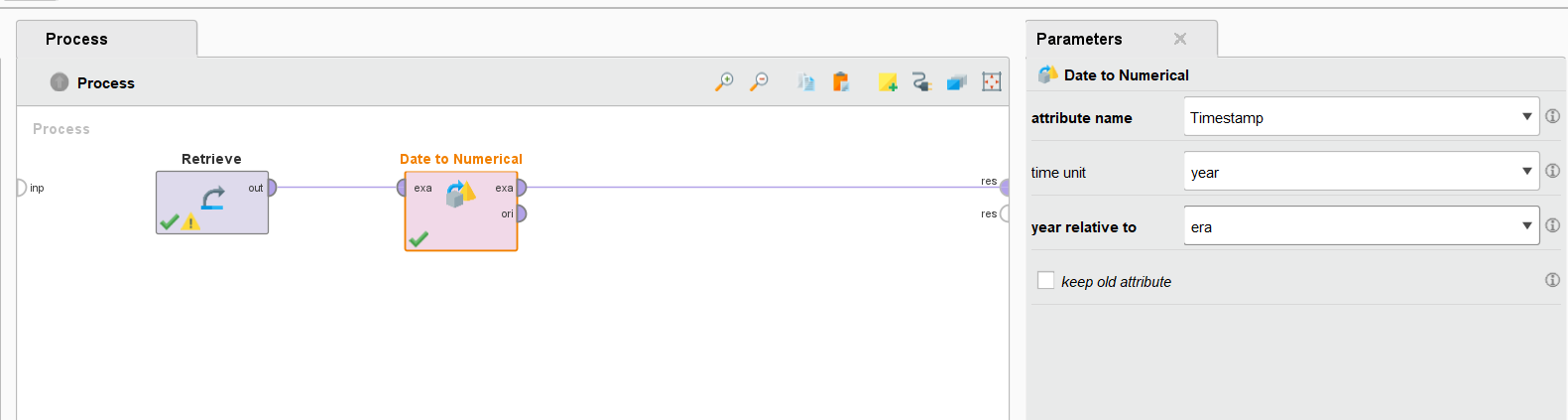Click the Date to Numerical icon in Parameters header

1047,74
